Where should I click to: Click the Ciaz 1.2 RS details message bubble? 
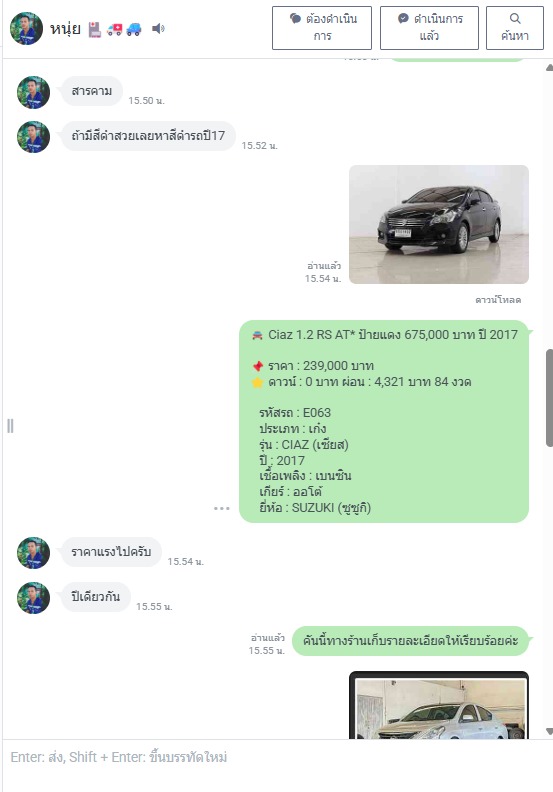point(384,421)
